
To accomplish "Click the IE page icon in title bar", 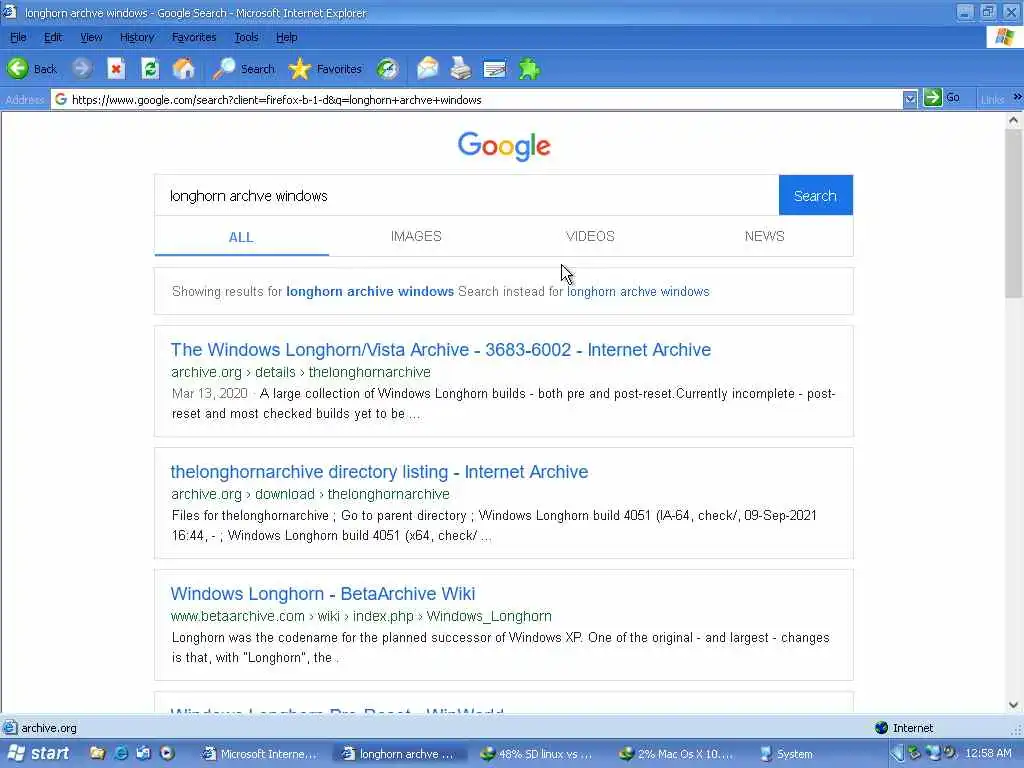I will click(x=9, y=12).
